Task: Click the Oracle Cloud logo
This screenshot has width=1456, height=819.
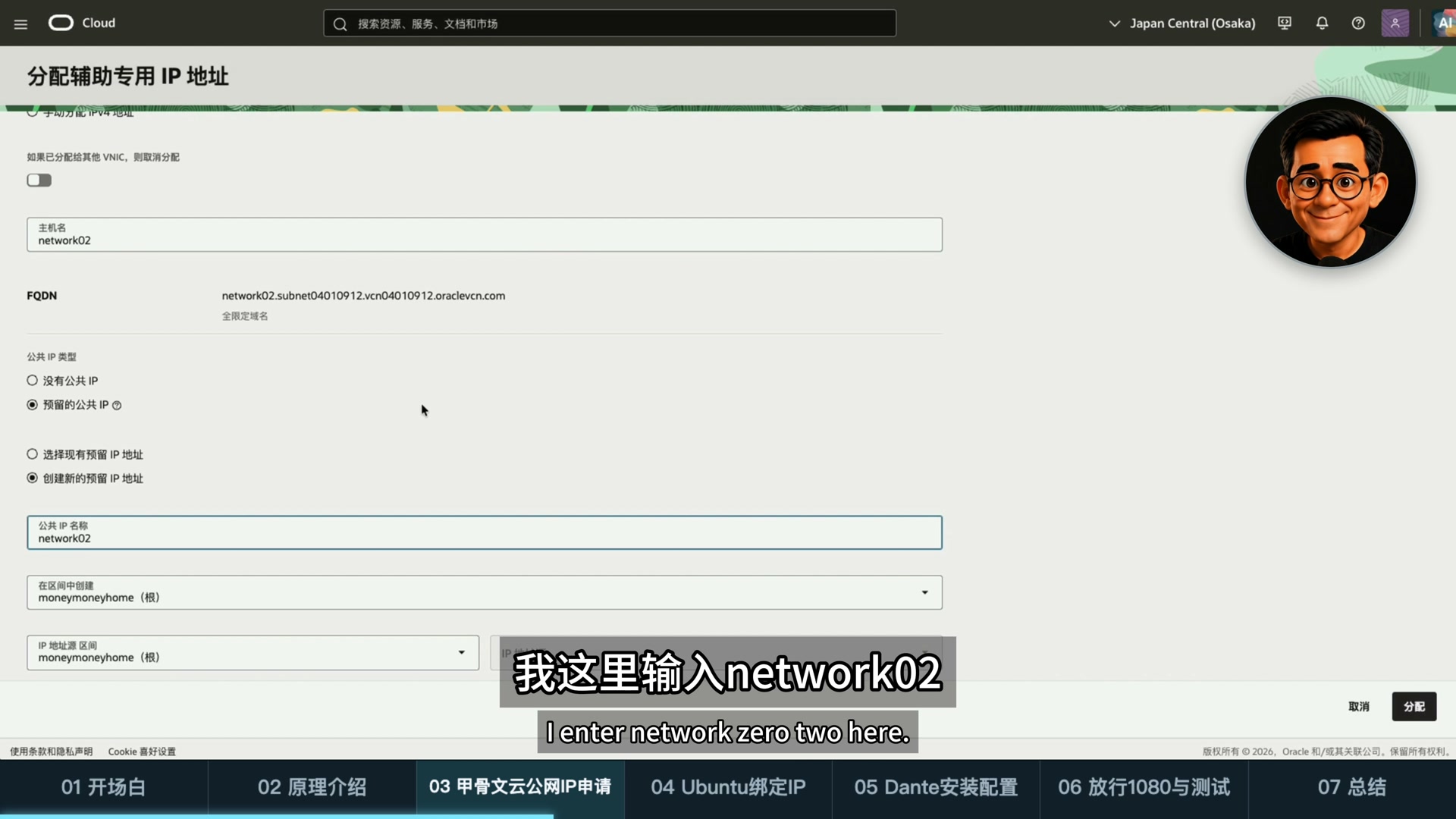Action: (82, 23)
